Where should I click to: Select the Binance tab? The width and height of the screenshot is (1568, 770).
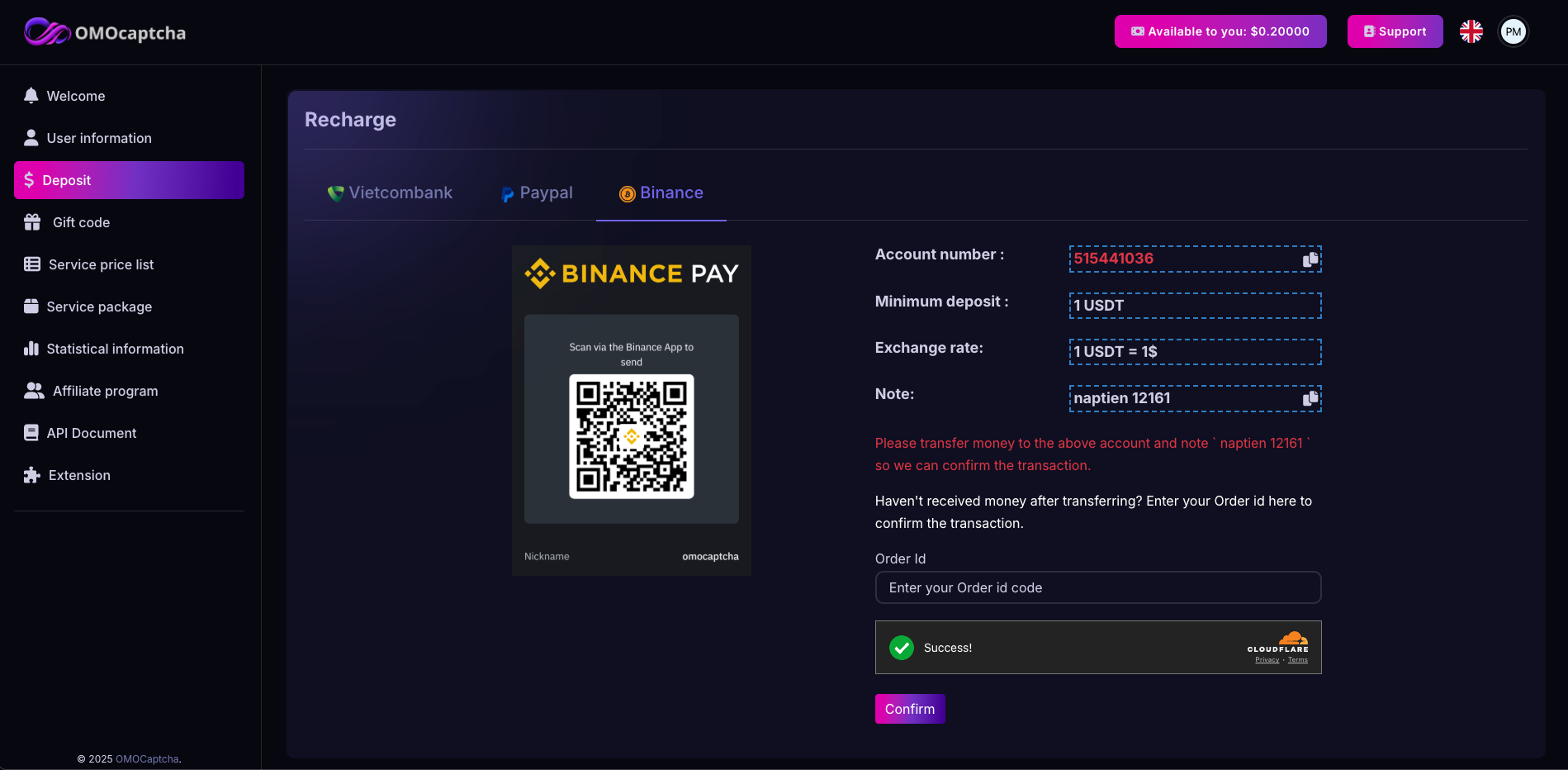(x=661, y=192)
